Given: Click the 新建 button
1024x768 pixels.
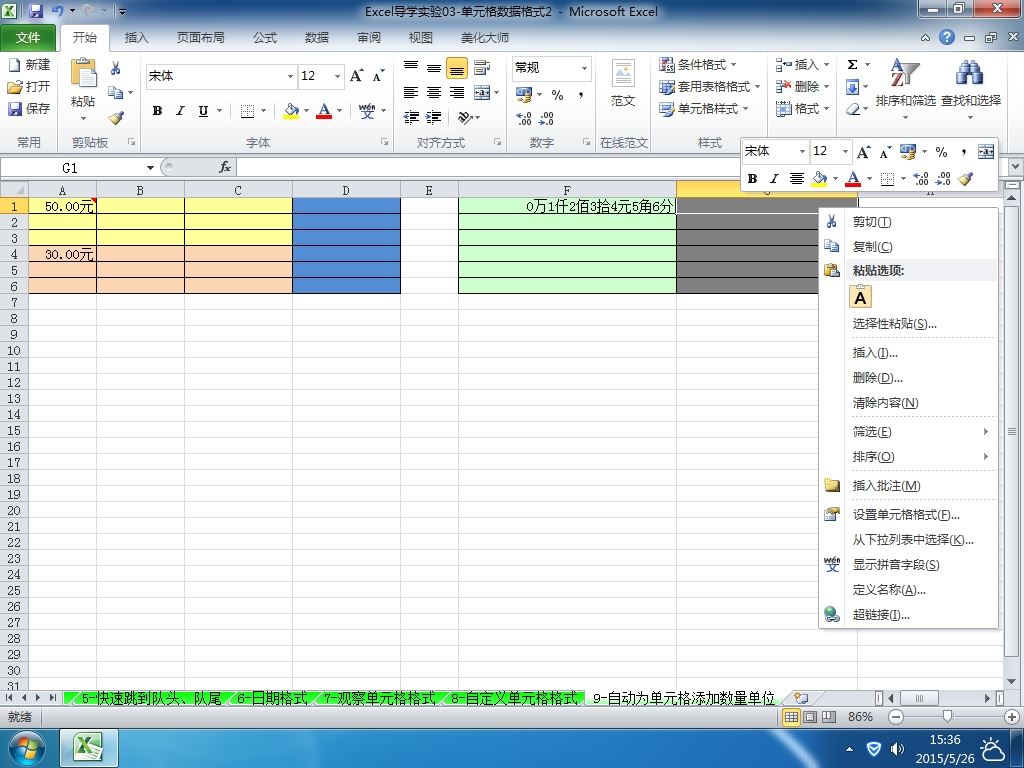Looking at the screenshot, I should coord(29,65).
